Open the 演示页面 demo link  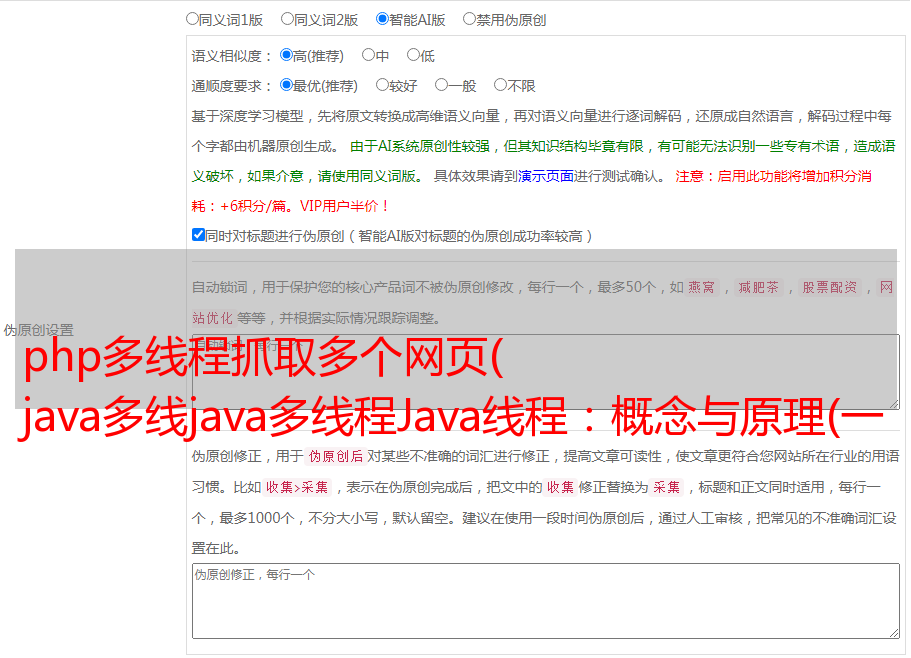click(545, 176)
